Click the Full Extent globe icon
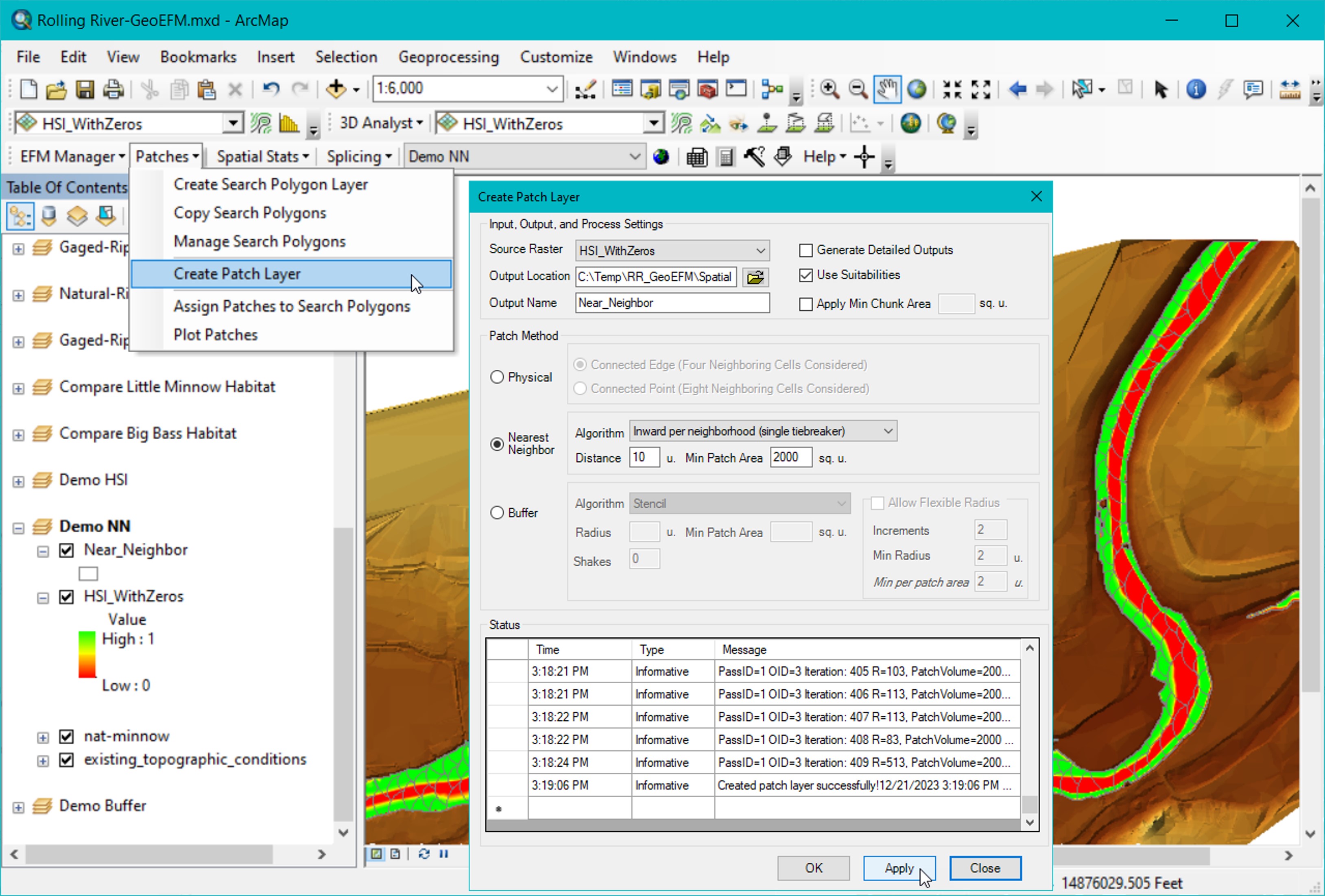The height and width of the screenshot is (896, 1325). tap(917, 89)
